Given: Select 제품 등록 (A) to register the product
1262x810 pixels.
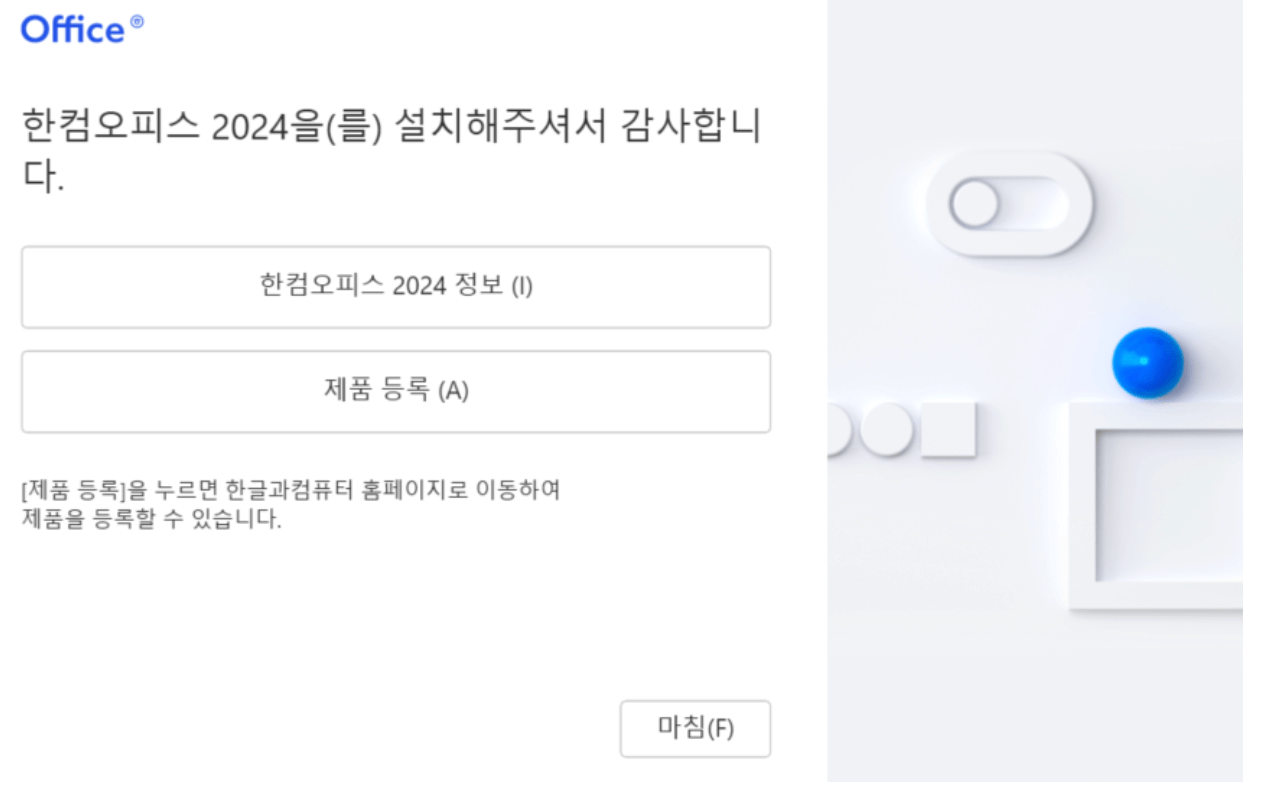Looking at the screenshot, I should point(395,392).
